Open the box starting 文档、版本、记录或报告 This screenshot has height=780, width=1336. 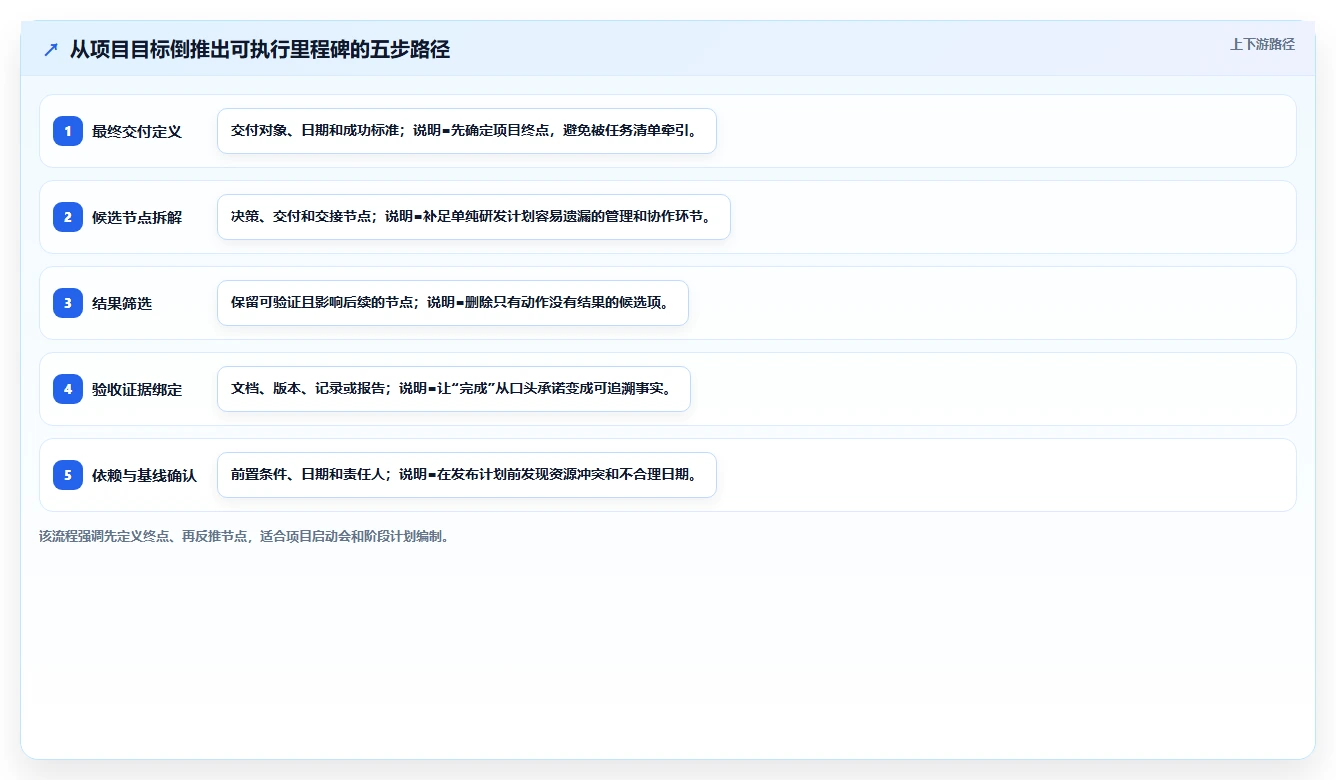pos(454,389)
